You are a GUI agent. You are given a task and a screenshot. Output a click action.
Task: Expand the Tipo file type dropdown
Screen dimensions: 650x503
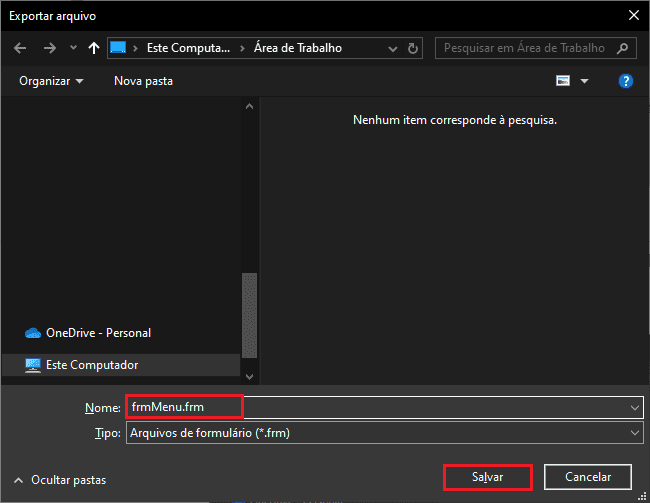click(x=635, y=433)
